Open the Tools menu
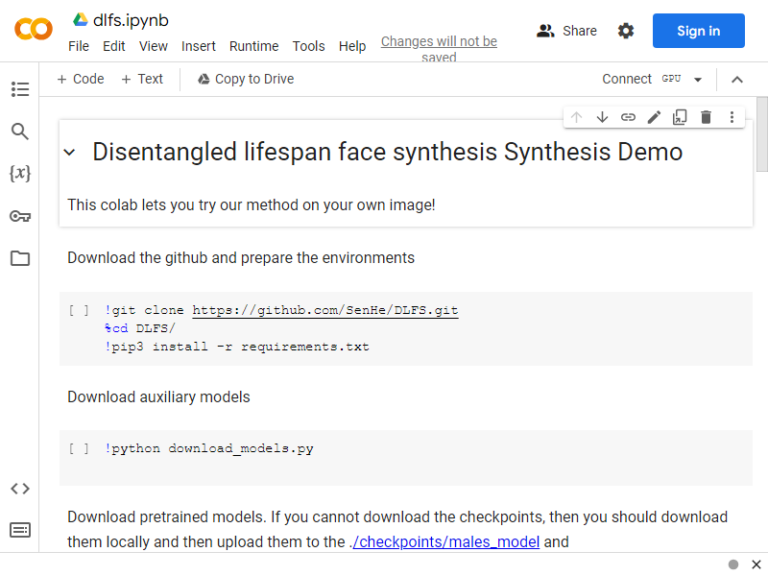 (309, 46)
